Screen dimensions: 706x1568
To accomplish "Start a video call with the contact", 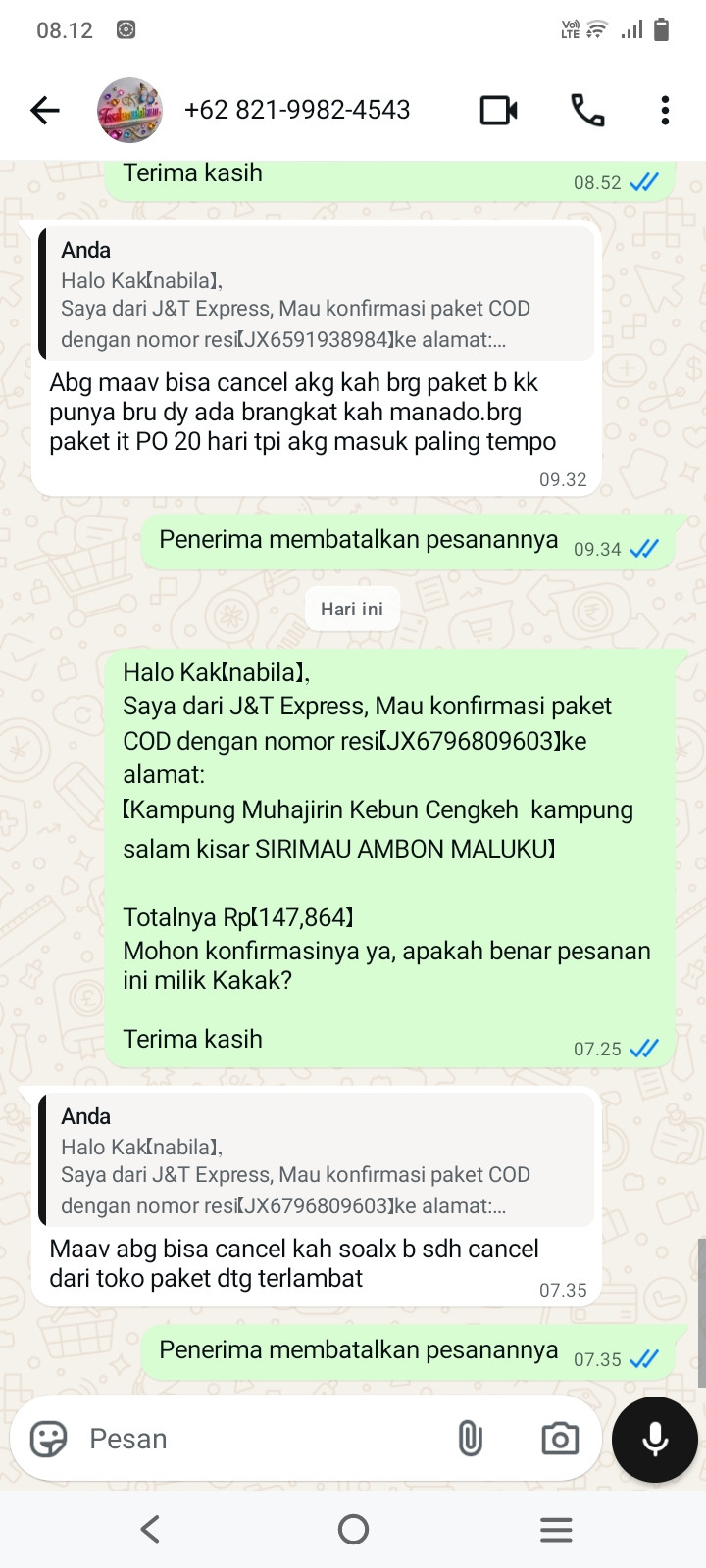I will point(499,110).
